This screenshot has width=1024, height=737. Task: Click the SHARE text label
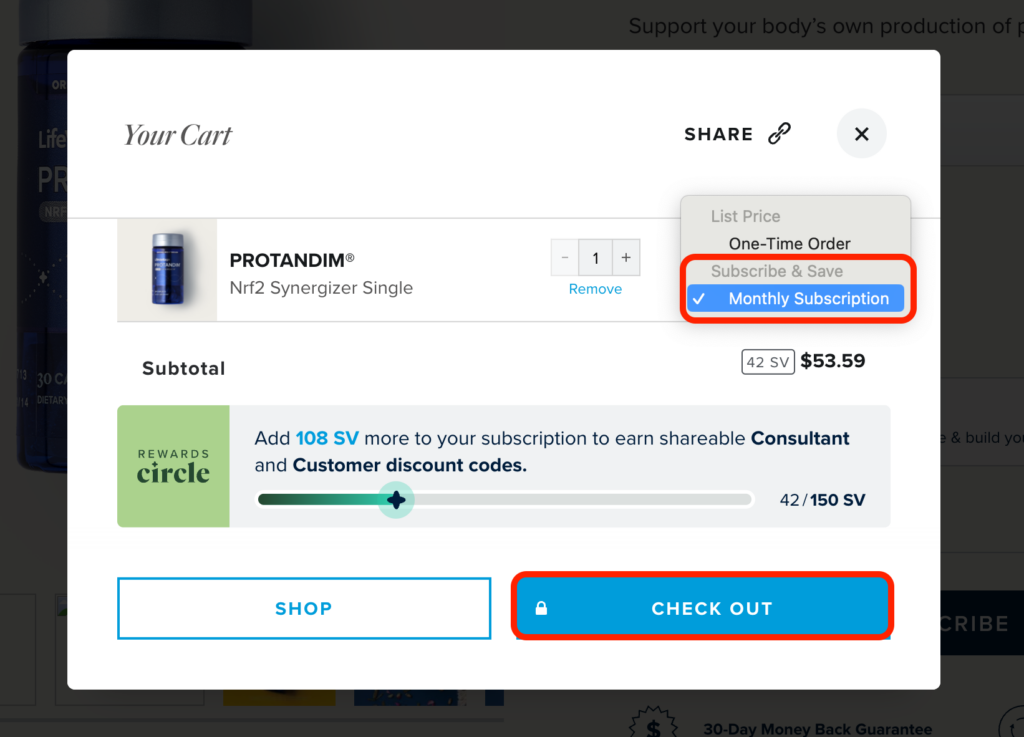tap(718, 134)
